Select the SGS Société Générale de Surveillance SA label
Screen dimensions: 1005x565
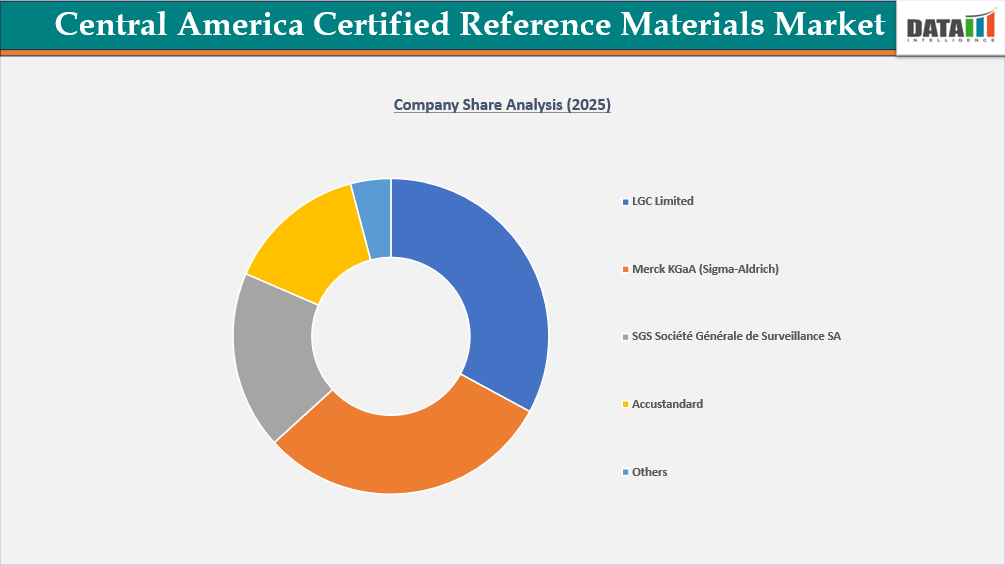736,336
